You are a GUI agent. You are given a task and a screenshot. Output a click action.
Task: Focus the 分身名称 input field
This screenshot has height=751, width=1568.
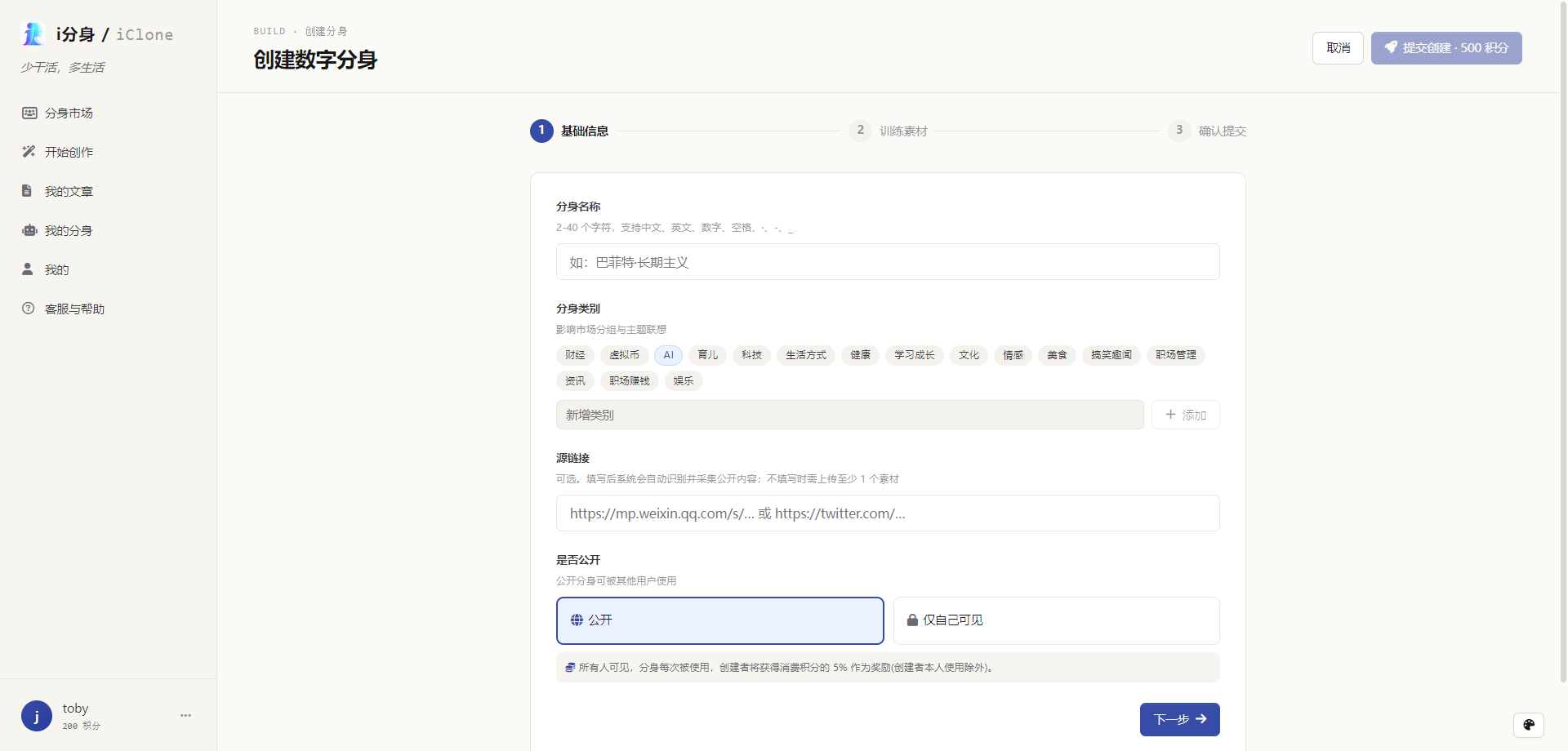click(888, 262)
